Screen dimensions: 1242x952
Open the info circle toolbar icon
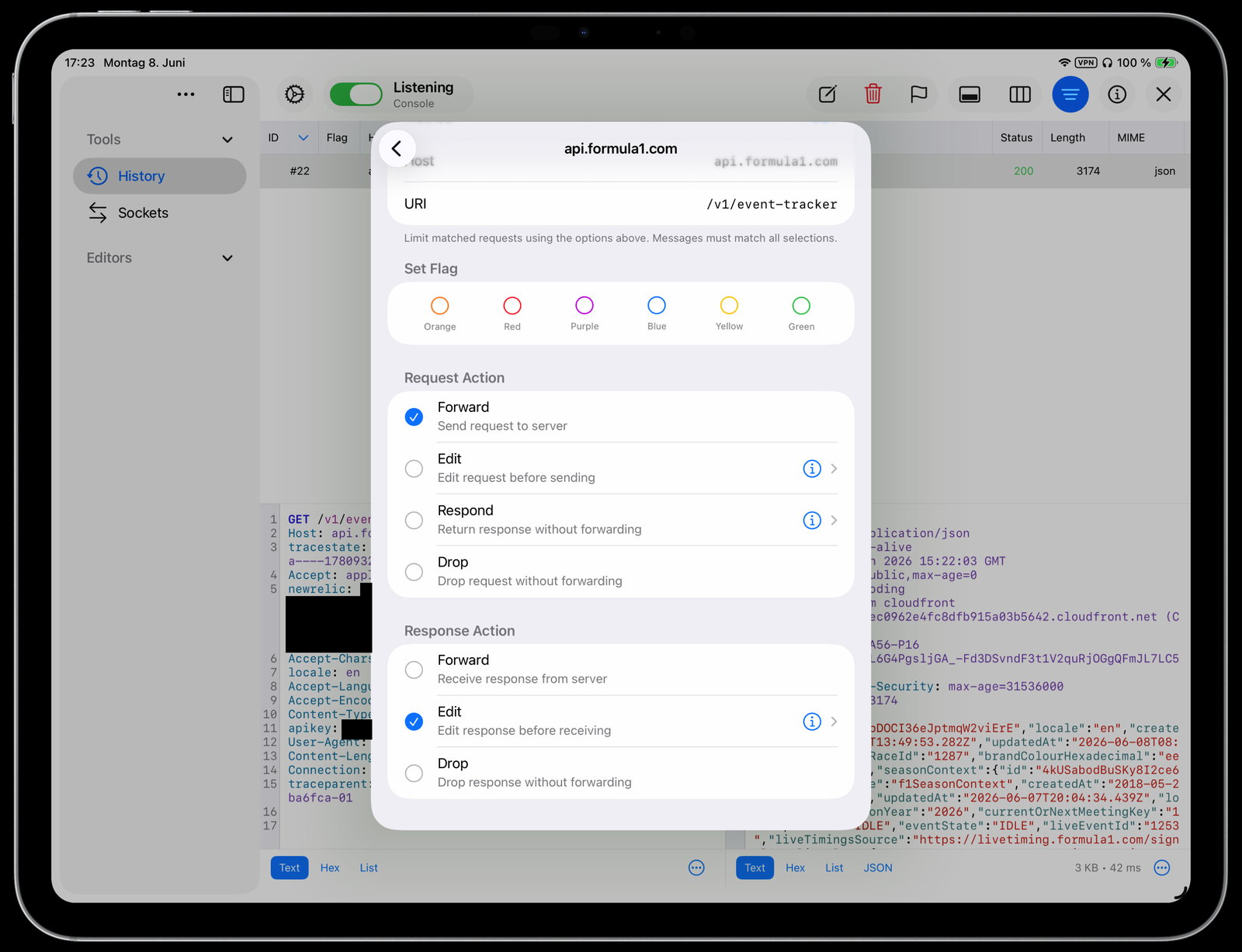[x=1117, y=95]
